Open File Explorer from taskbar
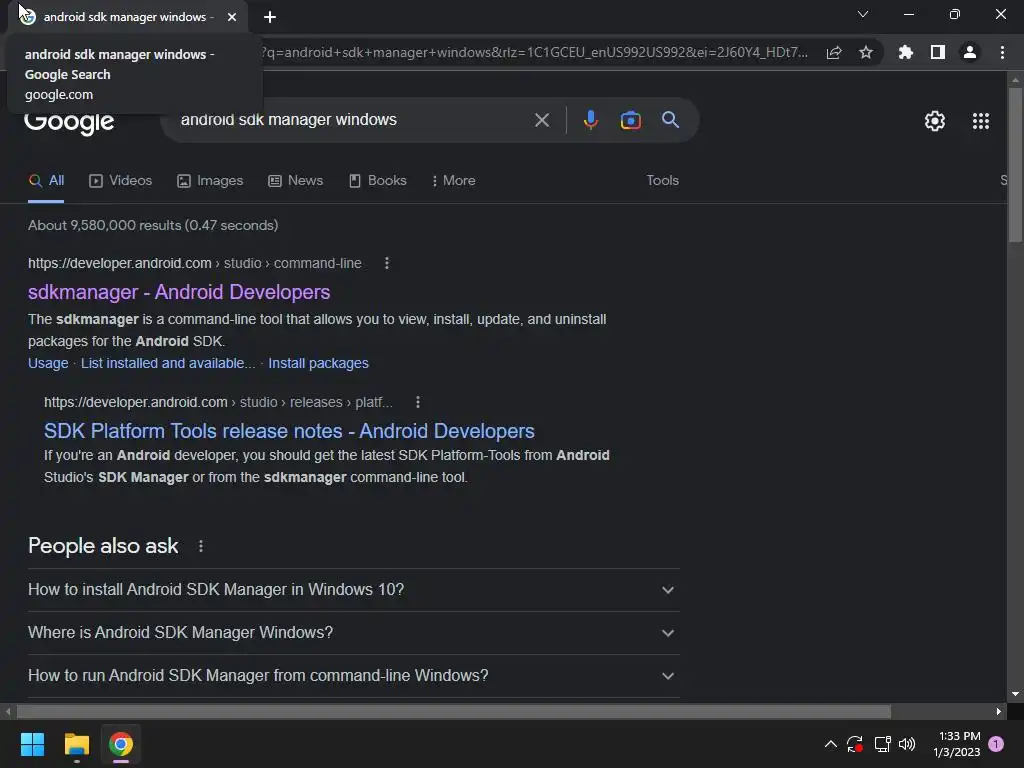The image size is (1024, 768). (76, 744)
